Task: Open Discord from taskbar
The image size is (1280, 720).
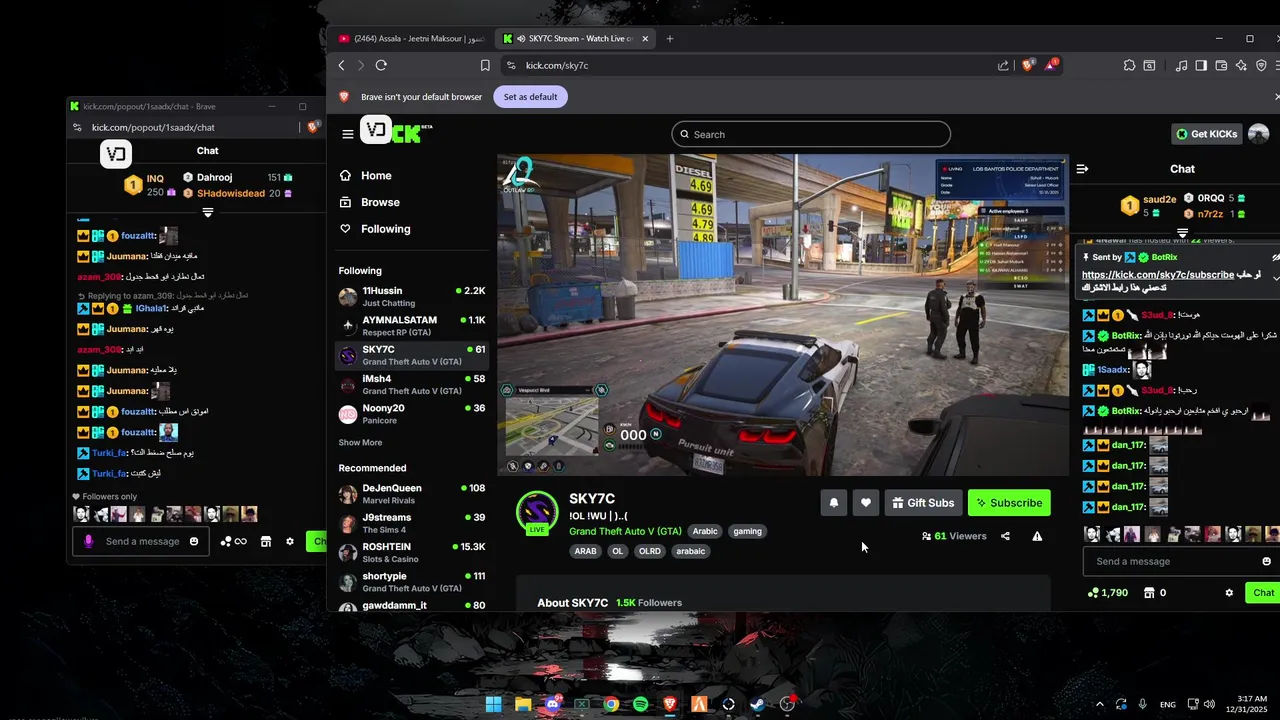Action: click(x=552, y=704)
